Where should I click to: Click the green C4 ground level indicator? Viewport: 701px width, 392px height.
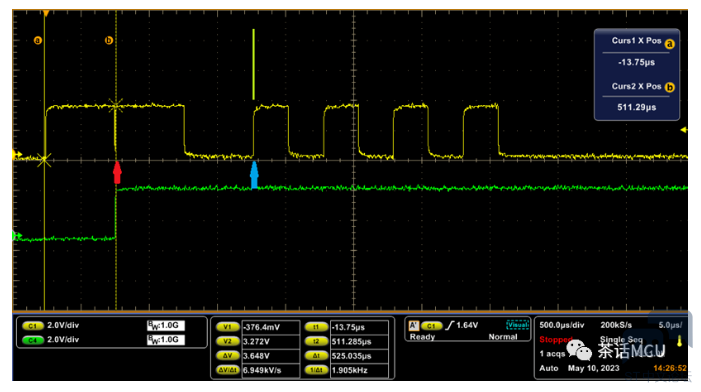click(x=17, y=236)
